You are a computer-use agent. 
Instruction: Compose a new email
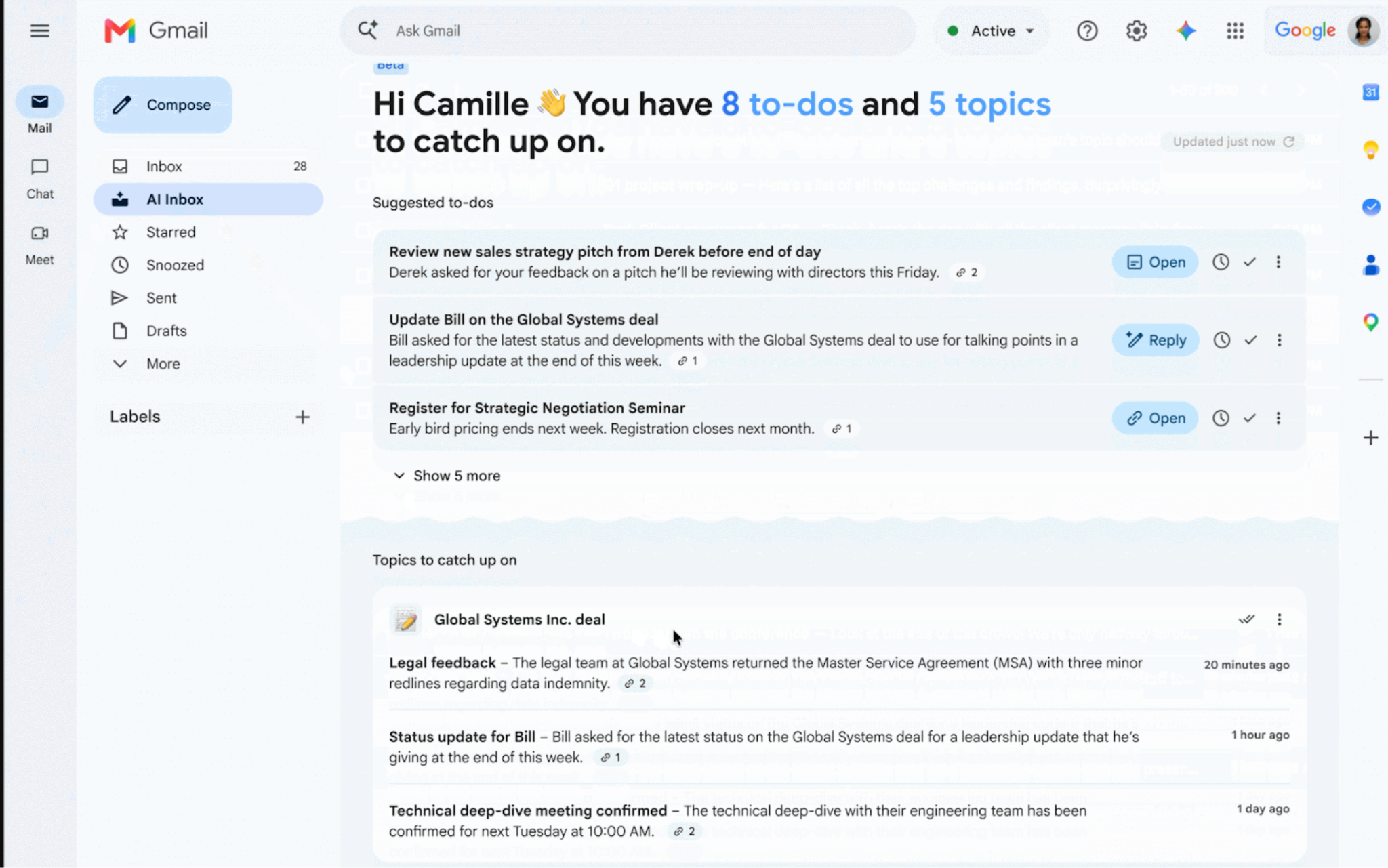coord(163,105)
